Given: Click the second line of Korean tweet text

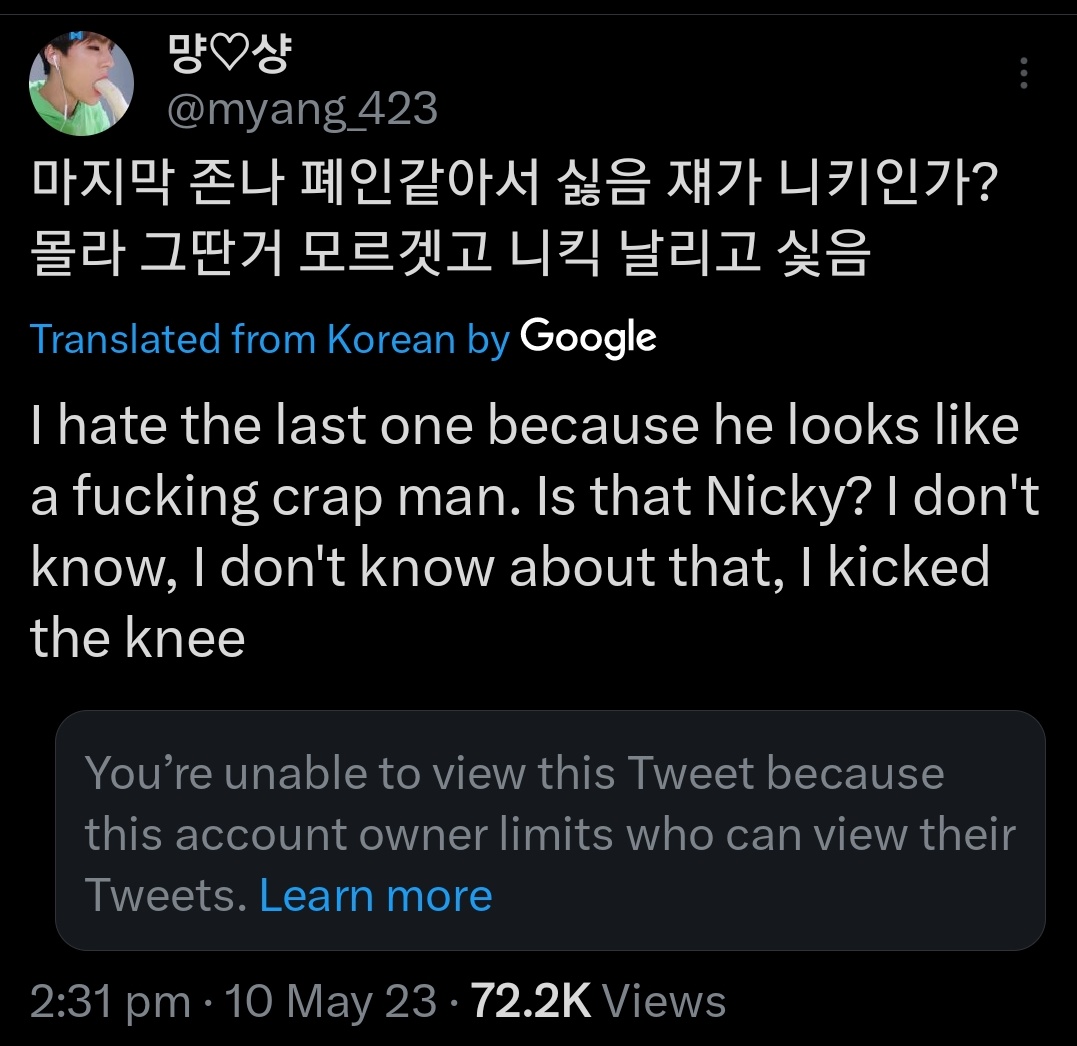Looking at the screenshot, I should point(450,255).
